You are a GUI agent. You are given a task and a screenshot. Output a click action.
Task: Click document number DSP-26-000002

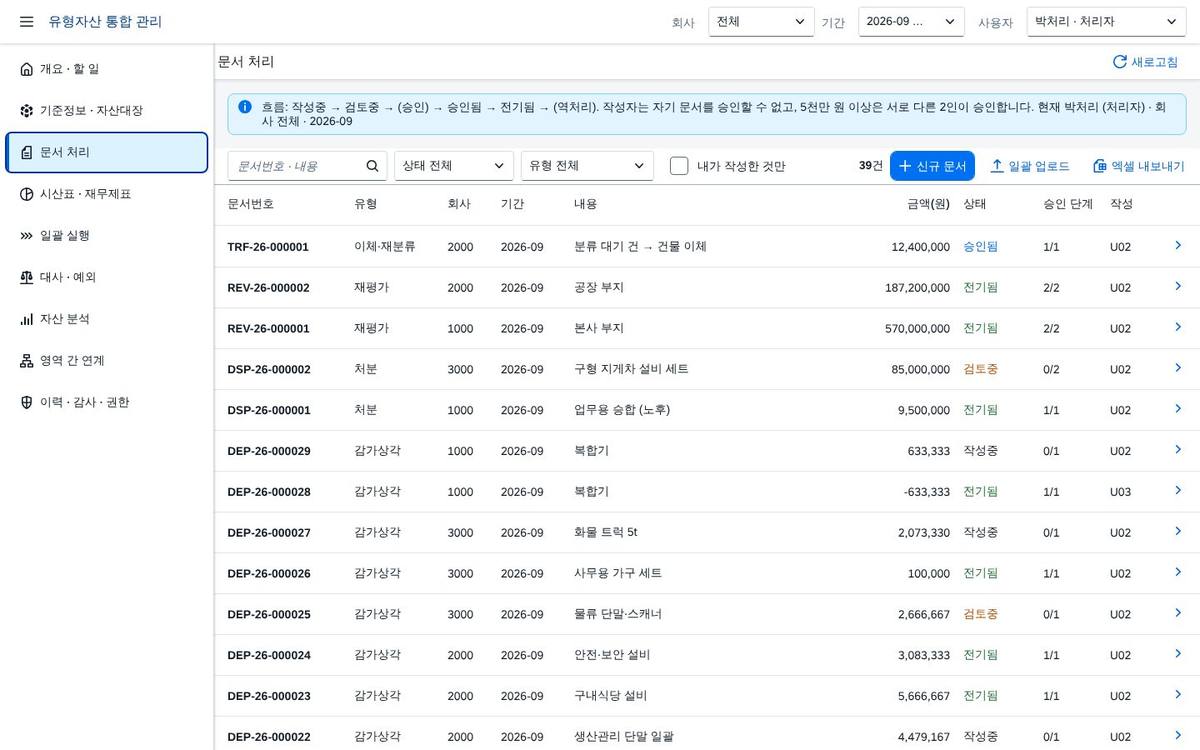(x=269, y=369)
